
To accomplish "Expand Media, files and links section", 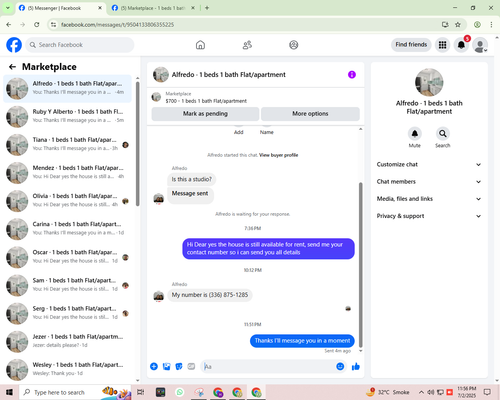I will pyautogui.click(x=429, y=199).
